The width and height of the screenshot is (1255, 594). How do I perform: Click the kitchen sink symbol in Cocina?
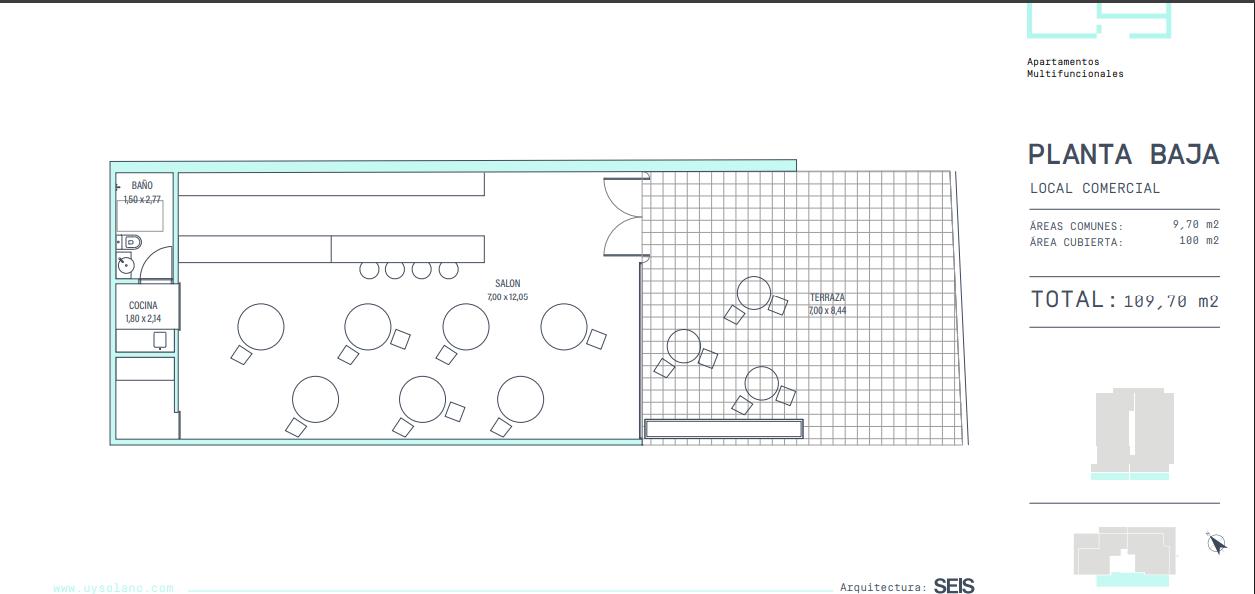[x=160, y=340]
